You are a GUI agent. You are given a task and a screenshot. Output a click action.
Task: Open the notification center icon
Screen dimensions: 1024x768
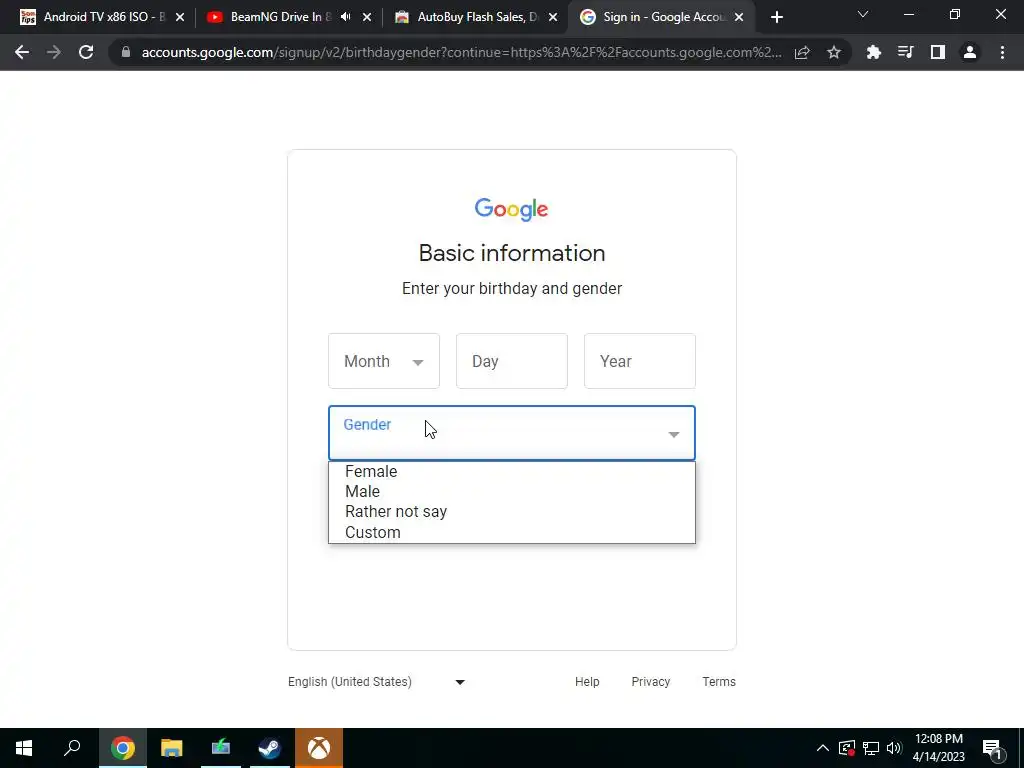click(x=993, y=749)
